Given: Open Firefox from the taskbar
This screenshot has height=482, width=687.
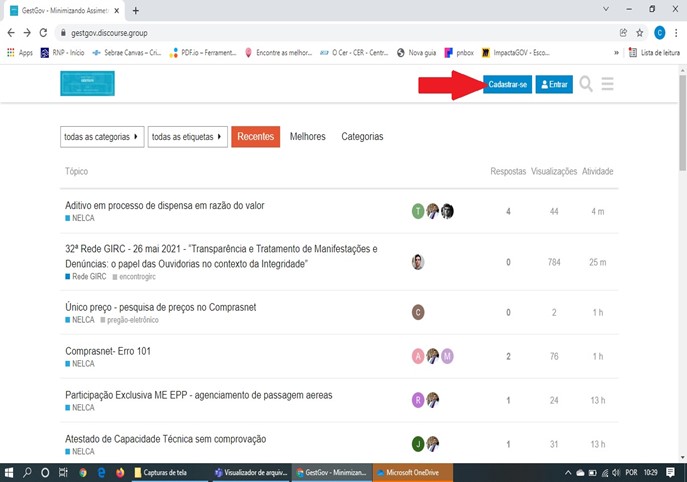Looking at the screenshot, I should tap(120, 472).
